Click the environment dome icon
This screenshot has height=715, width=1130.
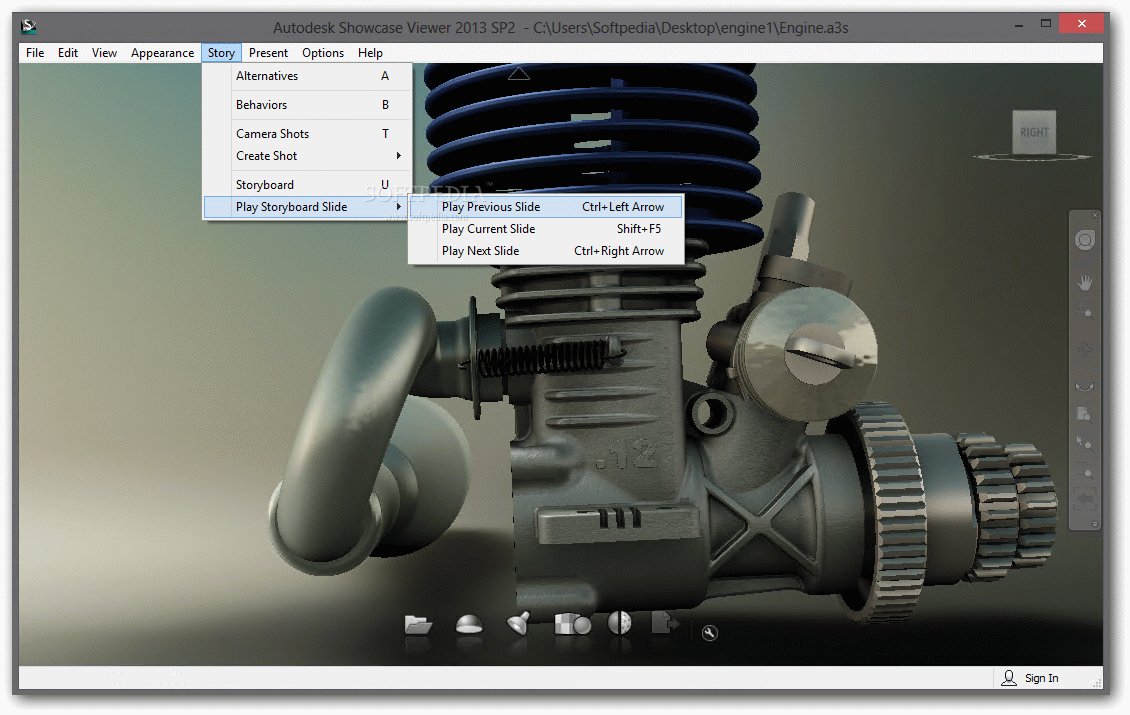pos(469,624)
